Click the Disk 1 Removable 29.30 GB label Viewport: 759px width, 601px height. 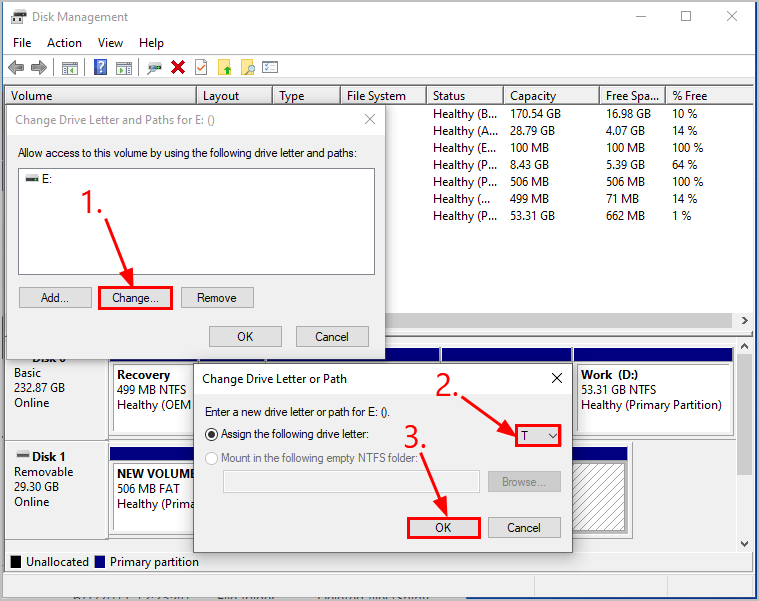(x=55, y=489)
